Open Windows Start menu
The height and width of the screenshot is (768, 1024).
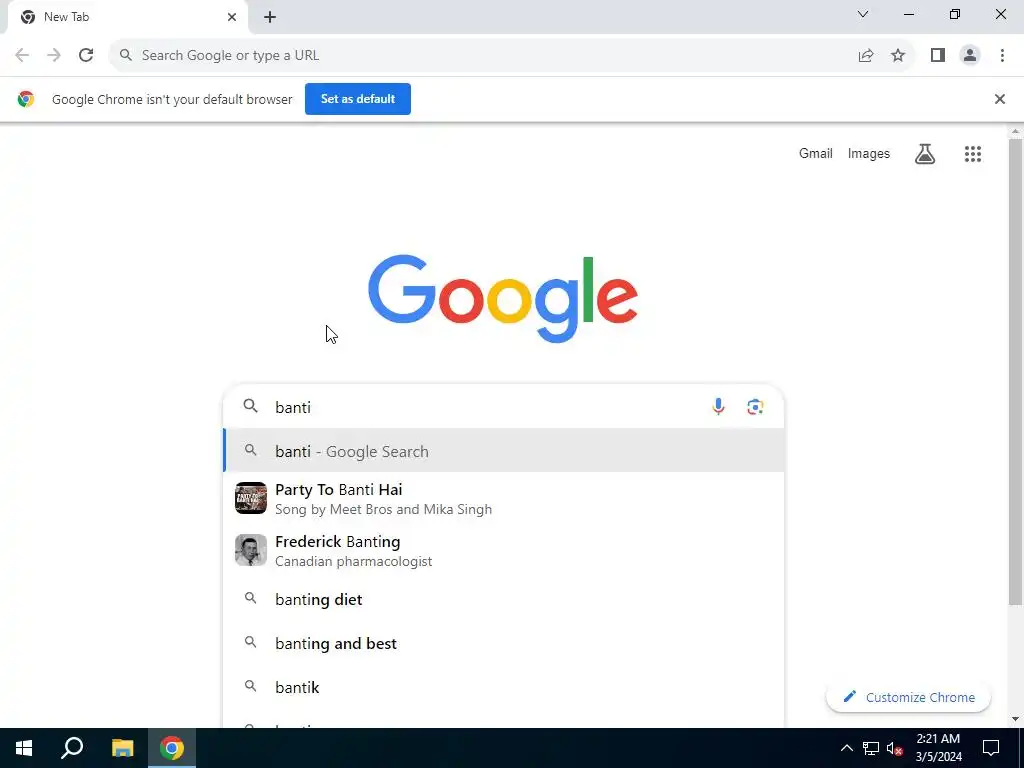click(x=24, y=748)
